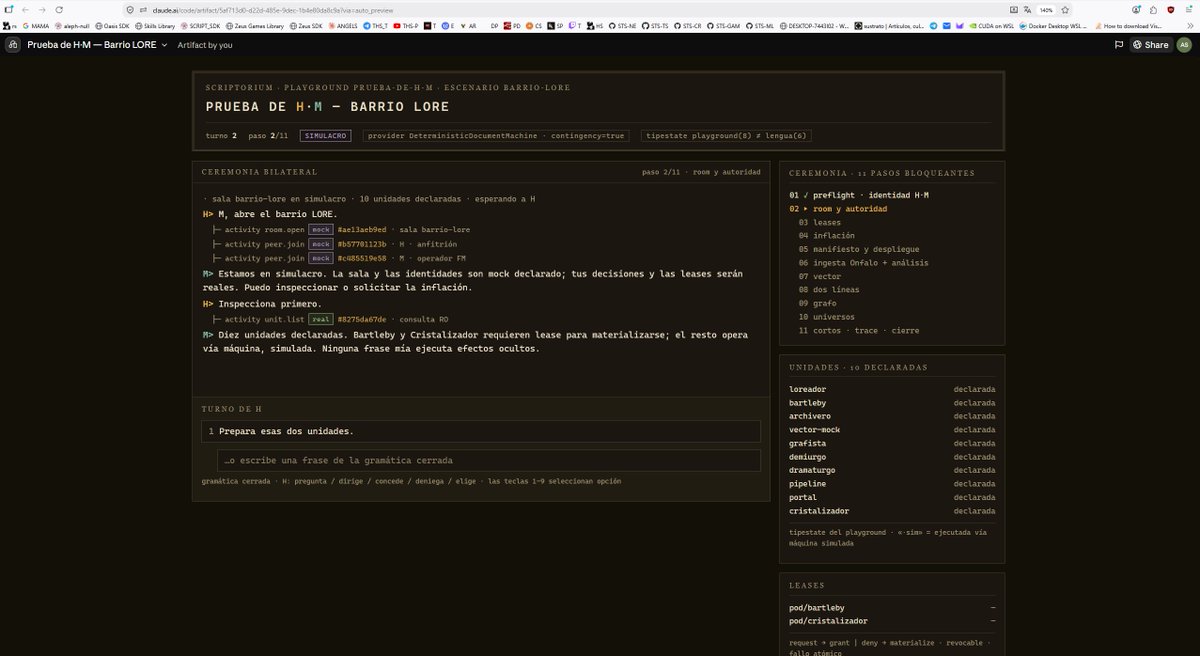Open the MAMA Google bookmark
Image resolution: width=1200 pixels, height=656 pixels.
tap(34, 26)
